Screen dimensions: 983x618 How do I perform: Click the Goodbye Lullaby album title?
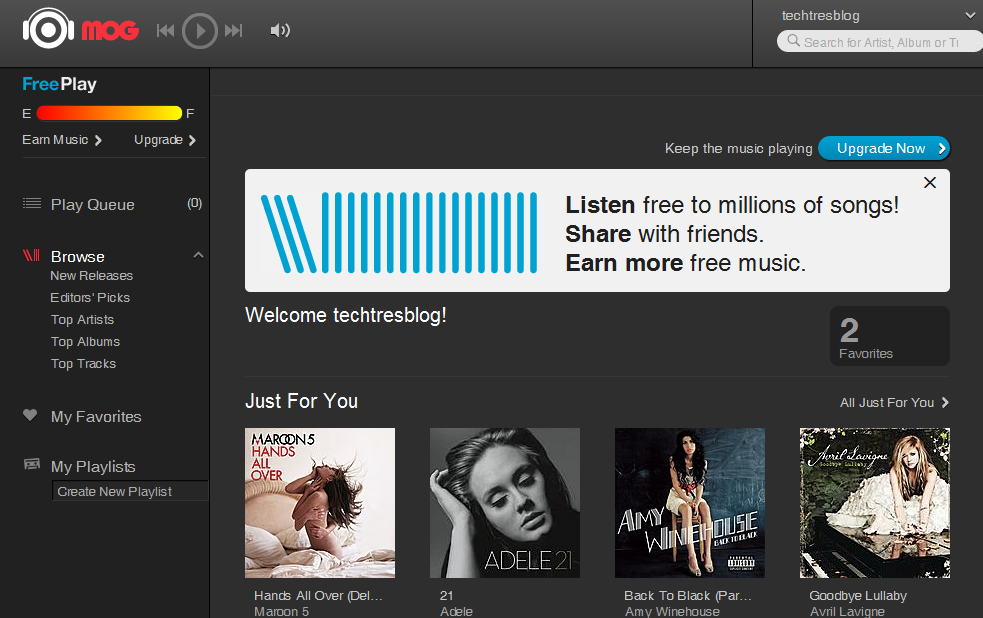coord(858,595)
